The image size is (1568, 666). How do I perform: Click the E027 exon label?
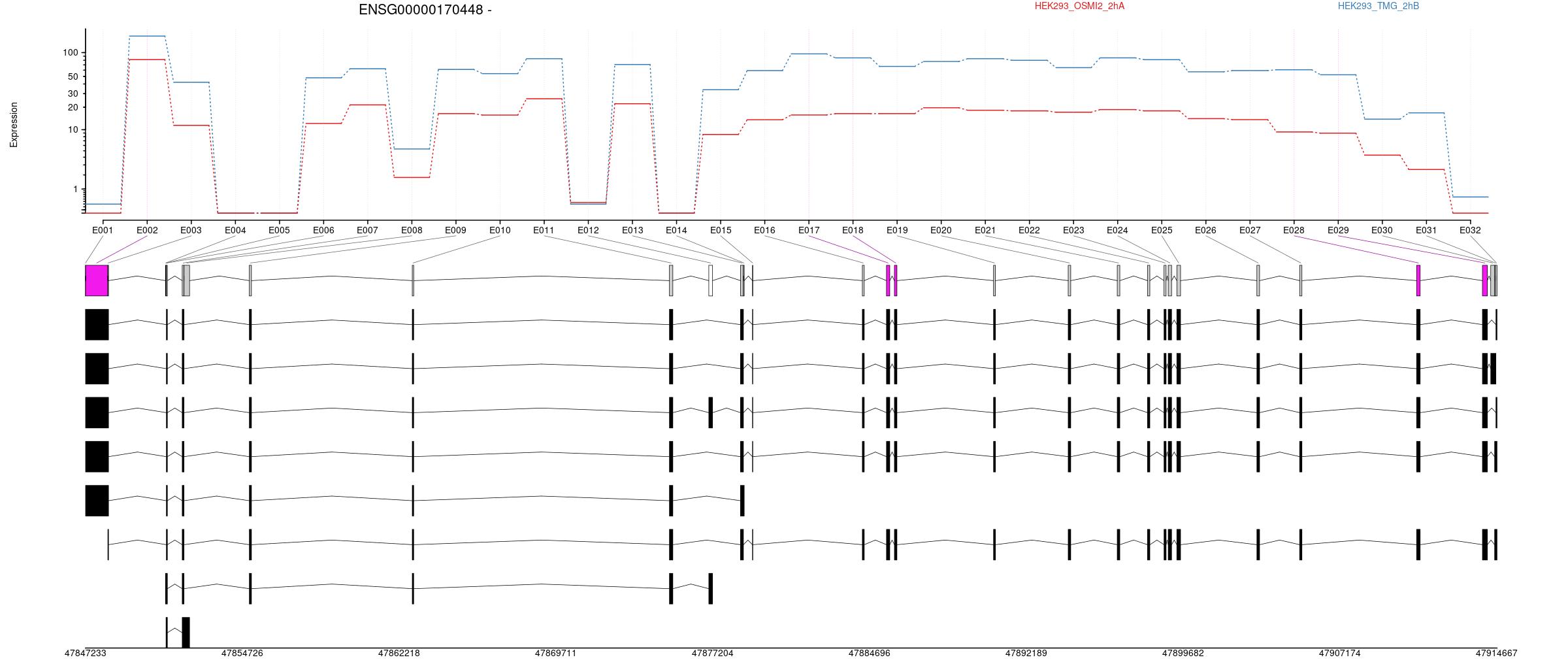pyautogui.click(x=1250, y=230)
